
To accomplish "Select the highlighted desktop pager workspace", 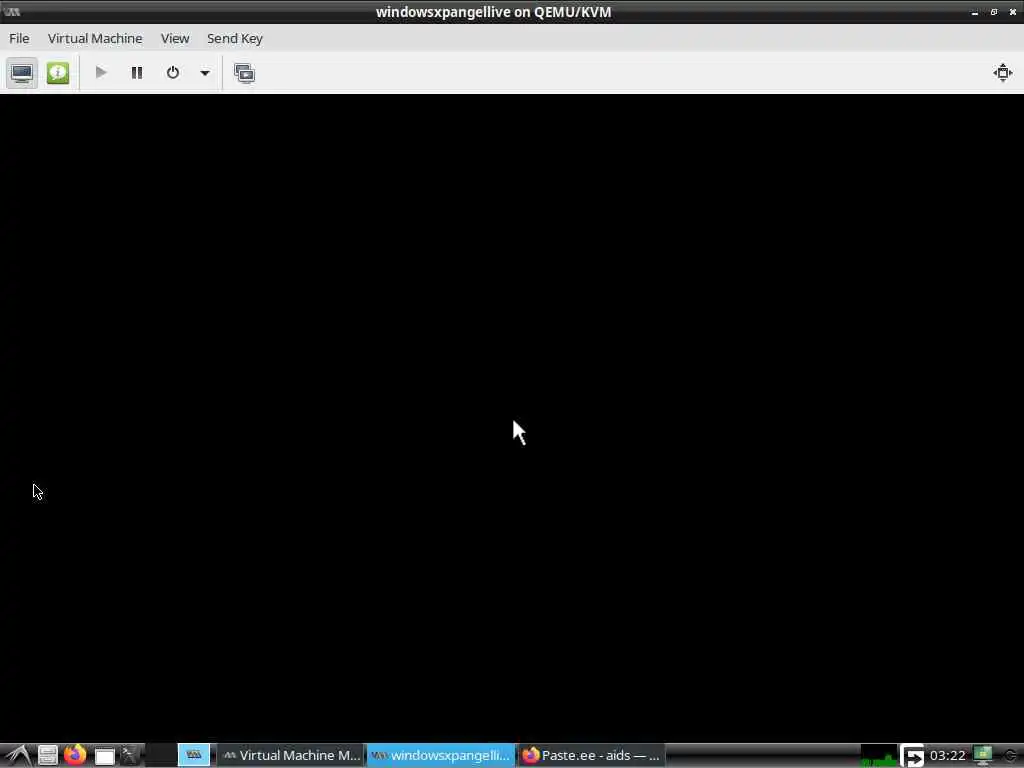I will click(x=193, y=755).
